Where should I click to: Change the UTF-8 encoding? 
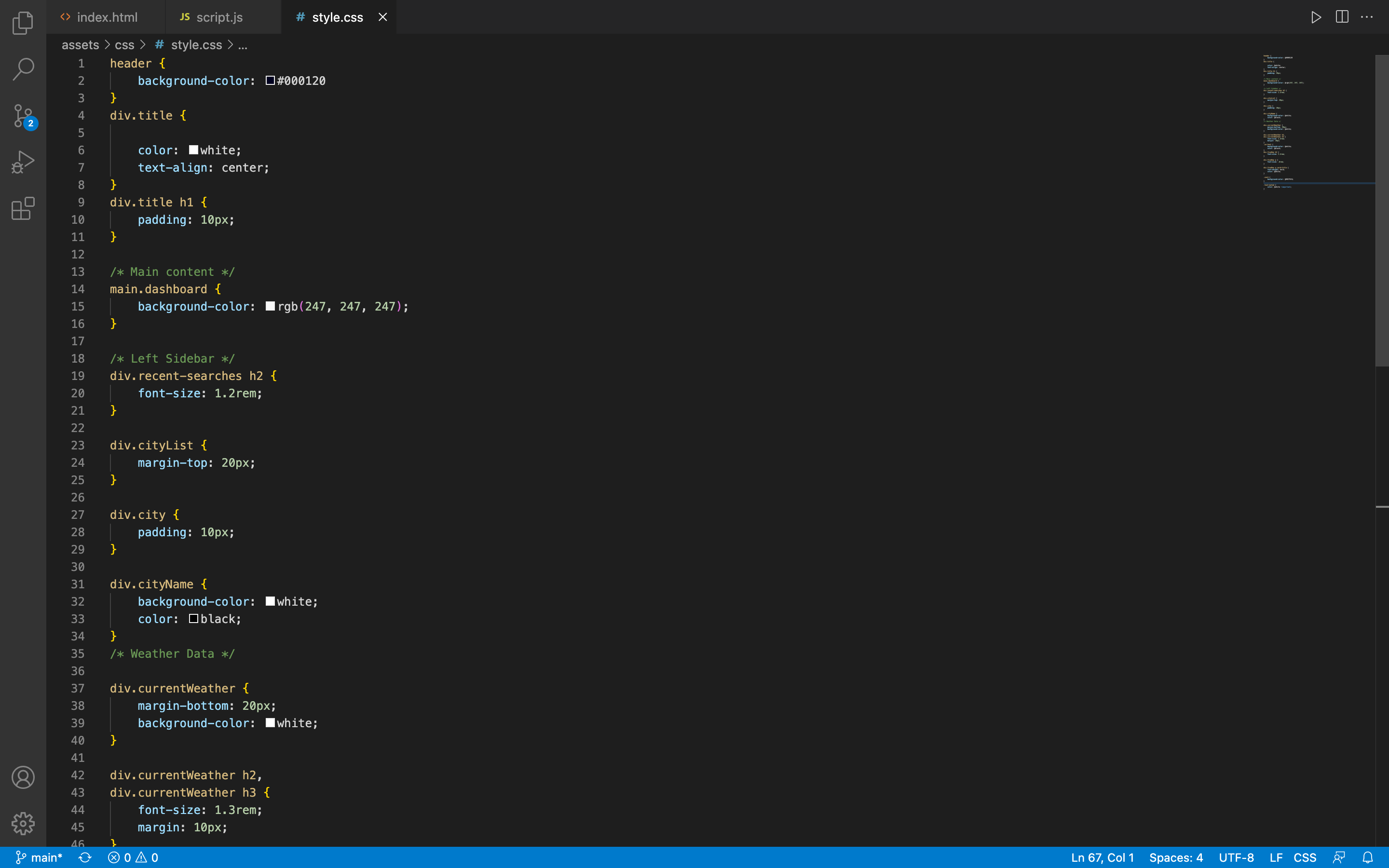(1236, 858)
